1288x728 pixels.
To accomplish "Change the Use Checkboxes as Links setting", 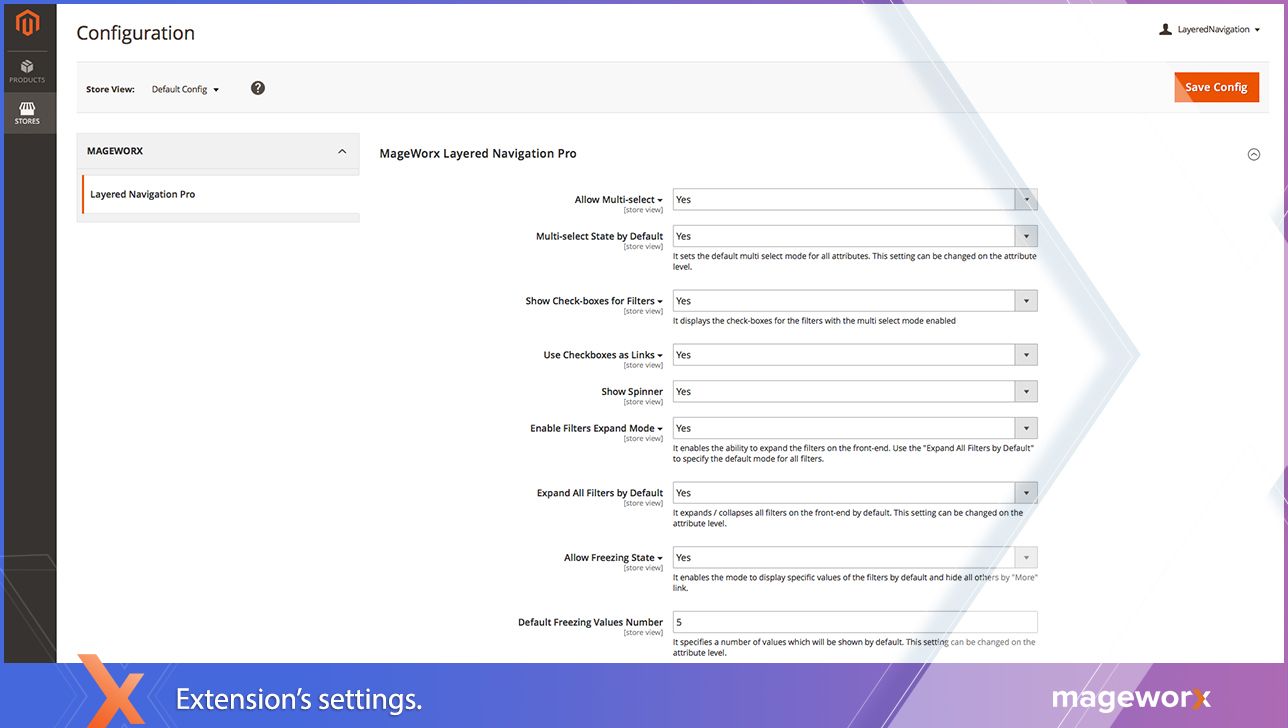I will point(854,355).
